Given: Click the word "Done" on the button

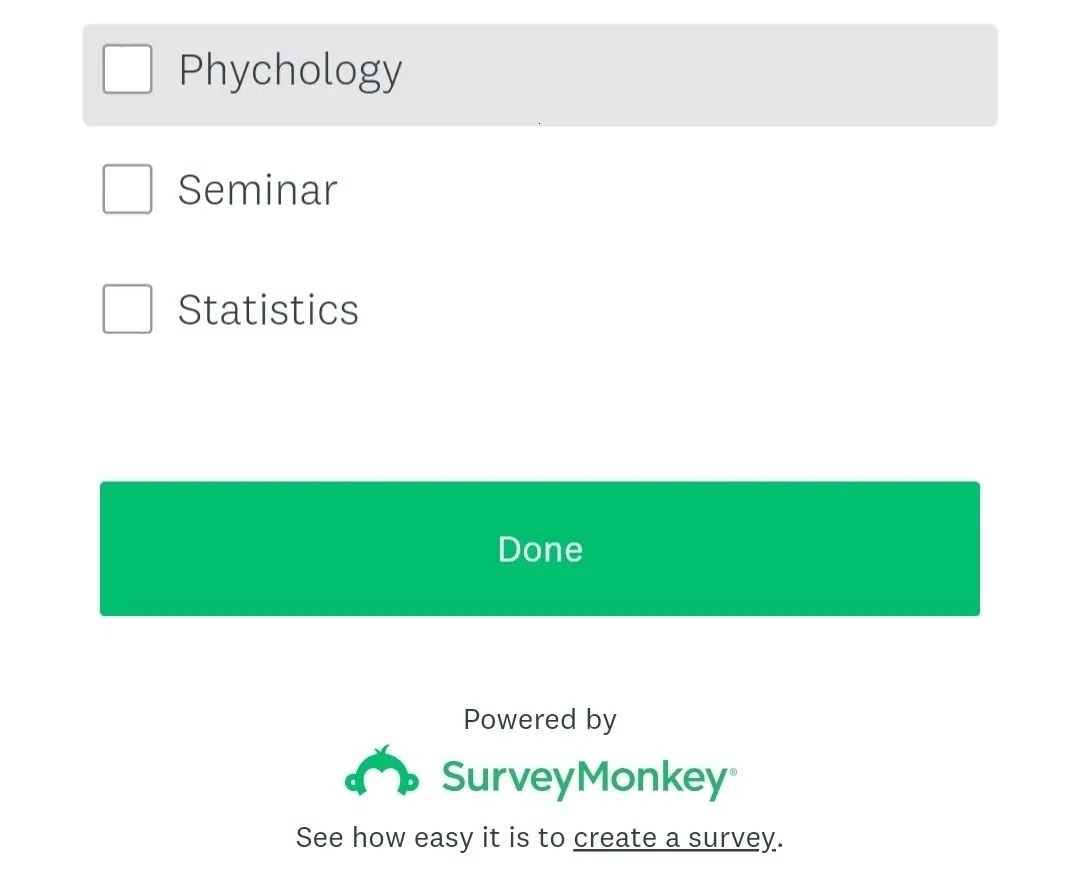Looking at the screenshot, I should point(540,549).
